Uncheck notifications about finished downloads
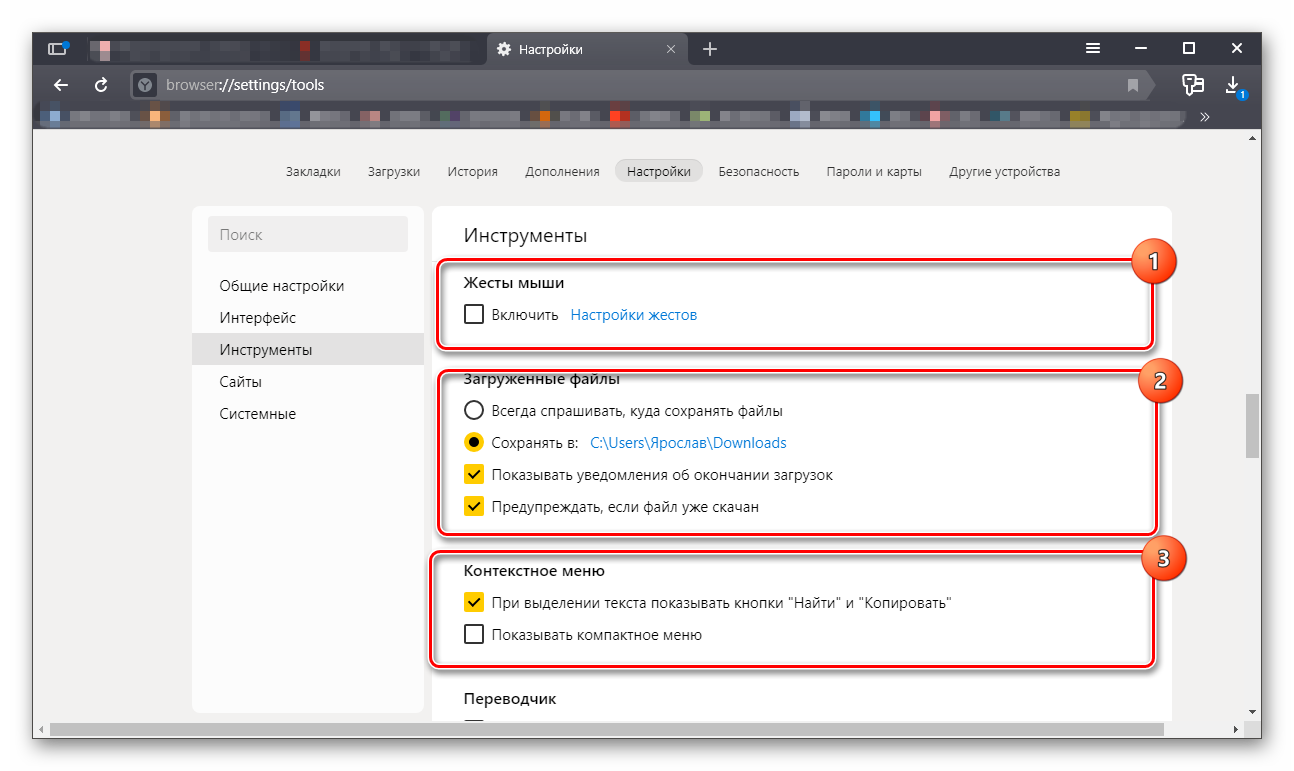1294x771 pixels. (474, 475)
